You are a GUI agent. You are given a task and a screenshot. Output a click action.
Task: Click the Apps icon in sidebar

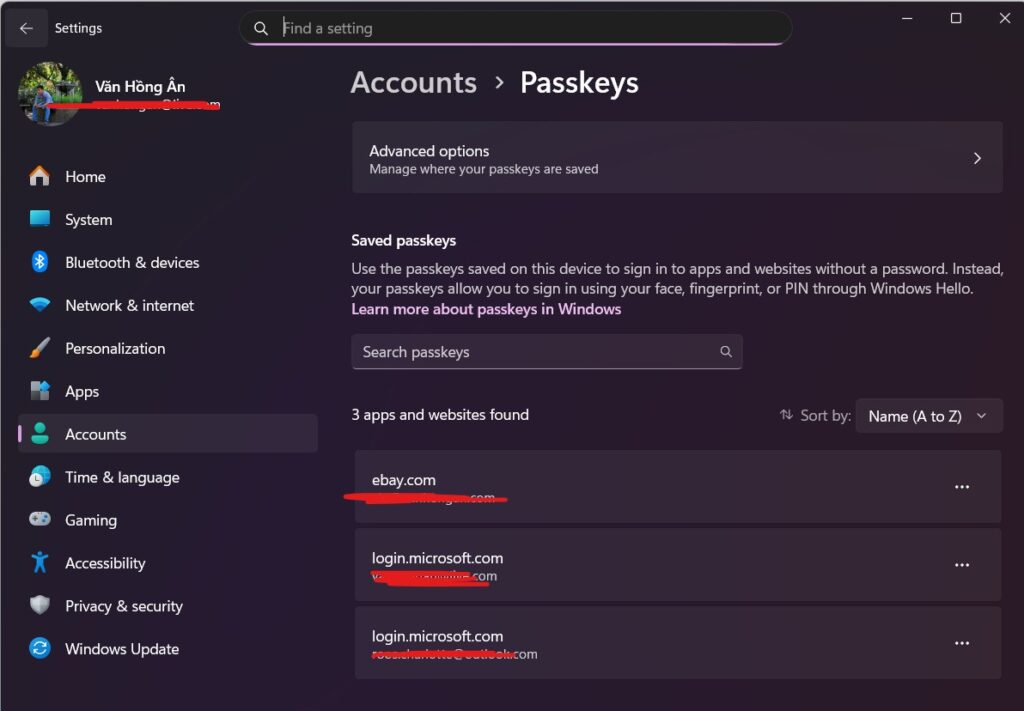(x=40, y=391)
